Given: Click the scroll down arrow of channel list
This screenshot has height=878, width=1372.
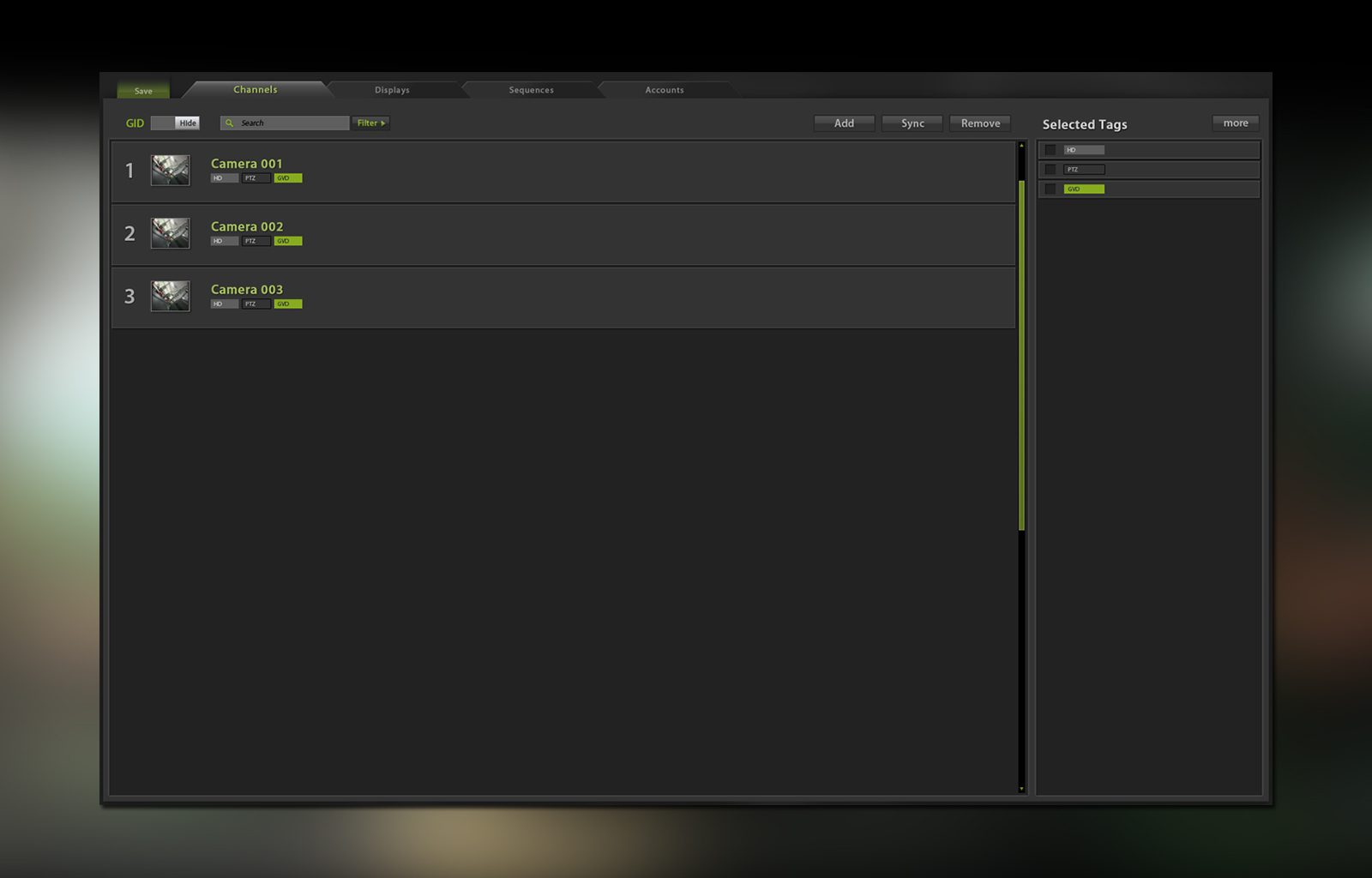Looking at the screenshot, I should (1021, 789).
